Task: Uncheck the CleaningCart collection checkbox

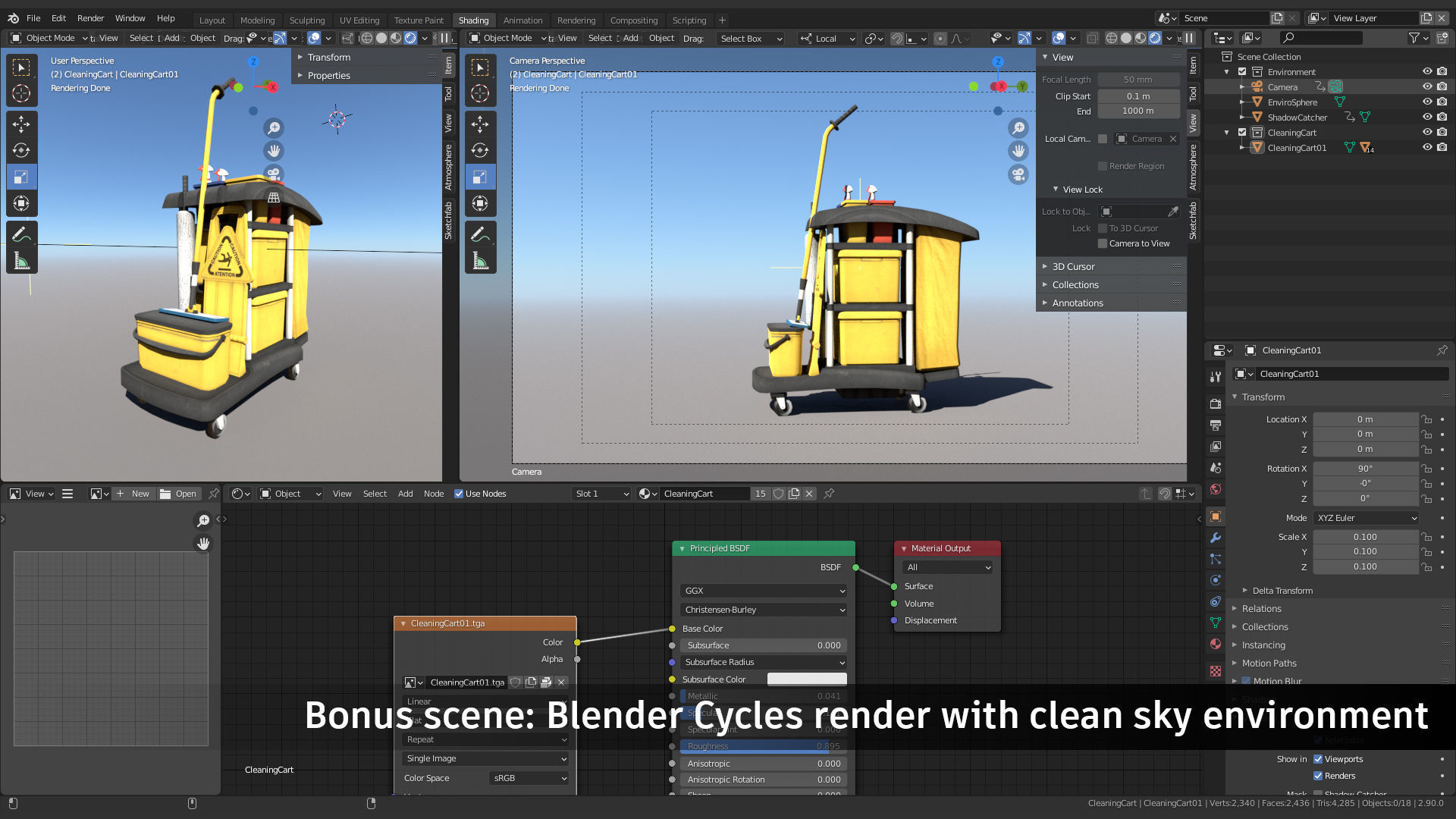Action: 1242,133
